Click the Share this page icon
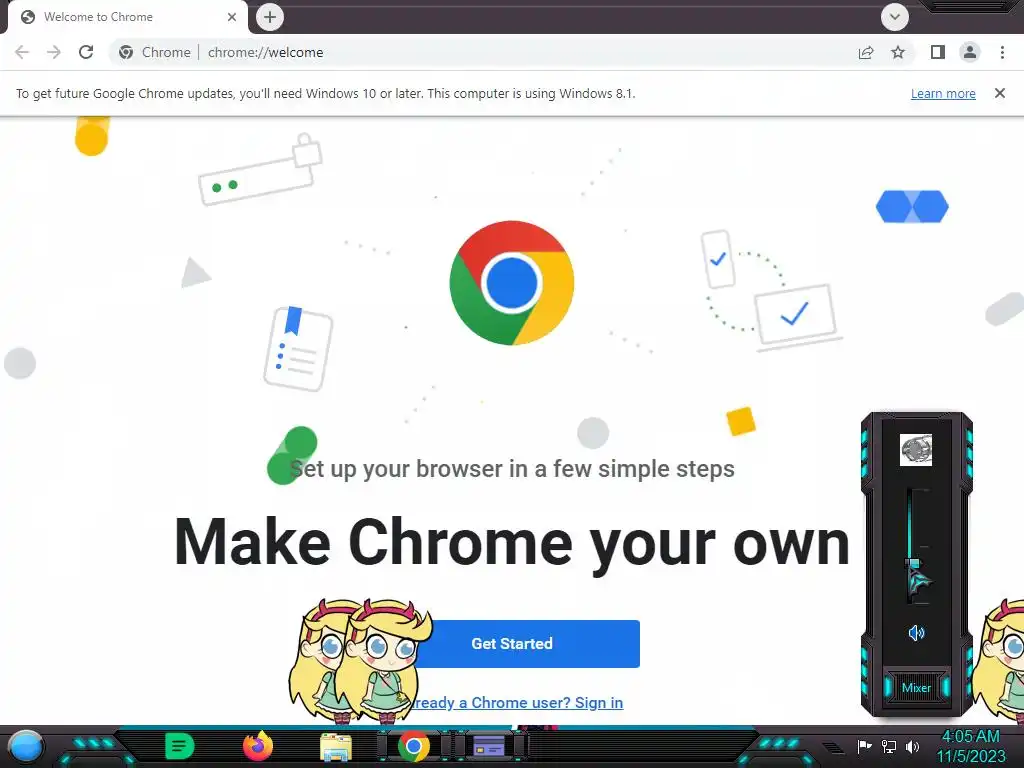Image resolution: width=1024 pixels, height=768 pixels. 866,52
